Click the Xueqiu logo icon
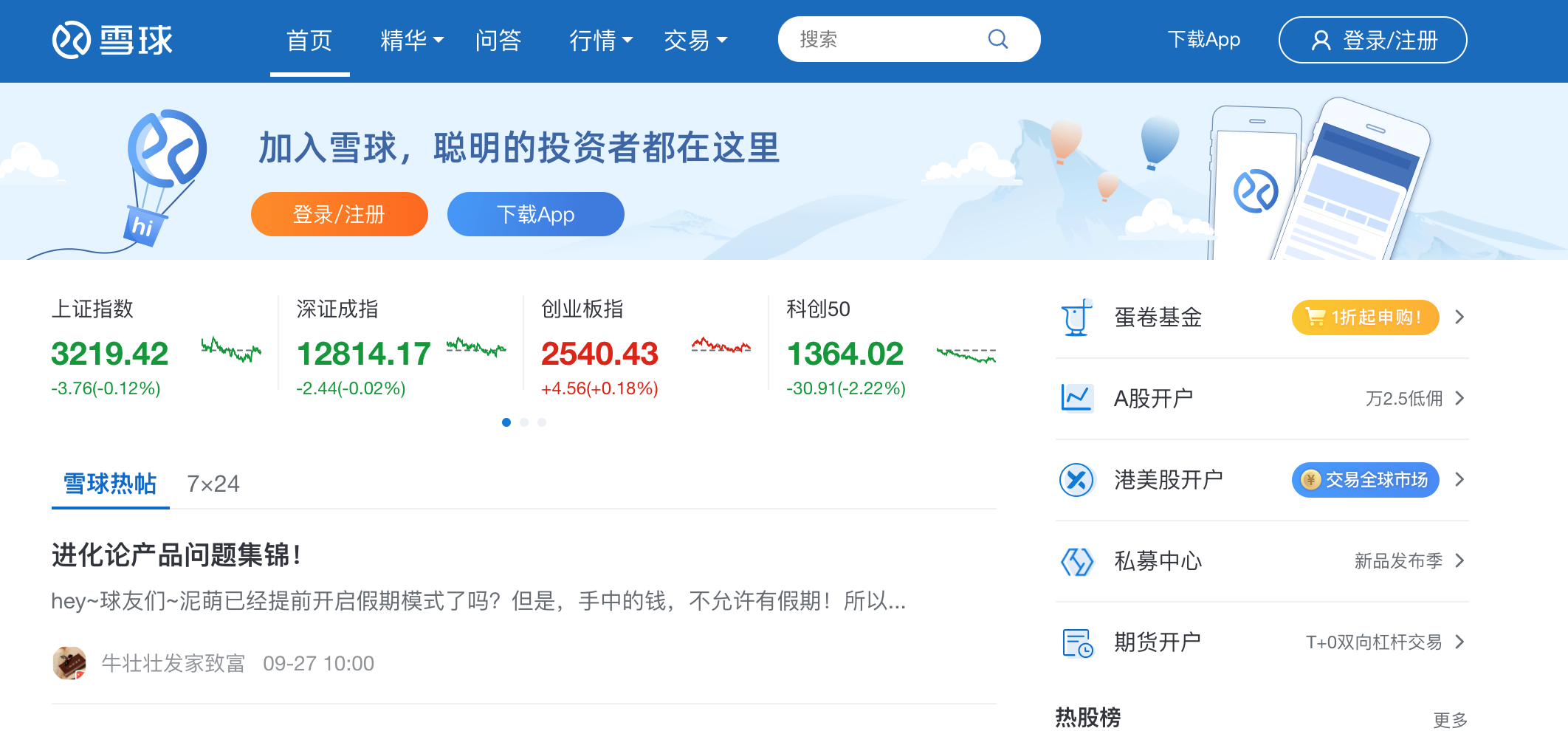 pyautogui.click(x=71, y=40)
